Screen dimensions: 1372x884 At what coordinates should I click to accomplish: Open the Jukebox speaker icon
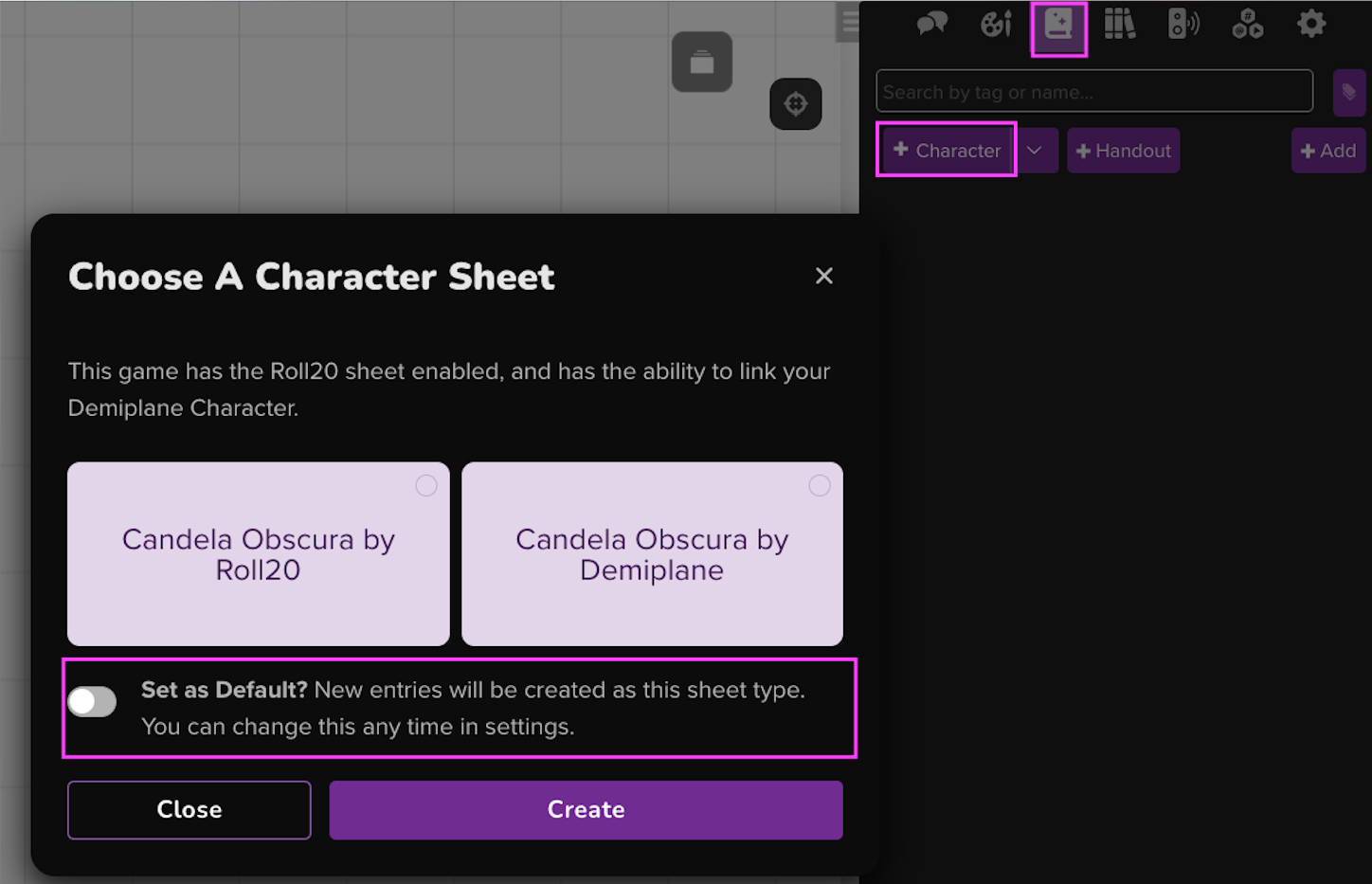pos(1183,24)
